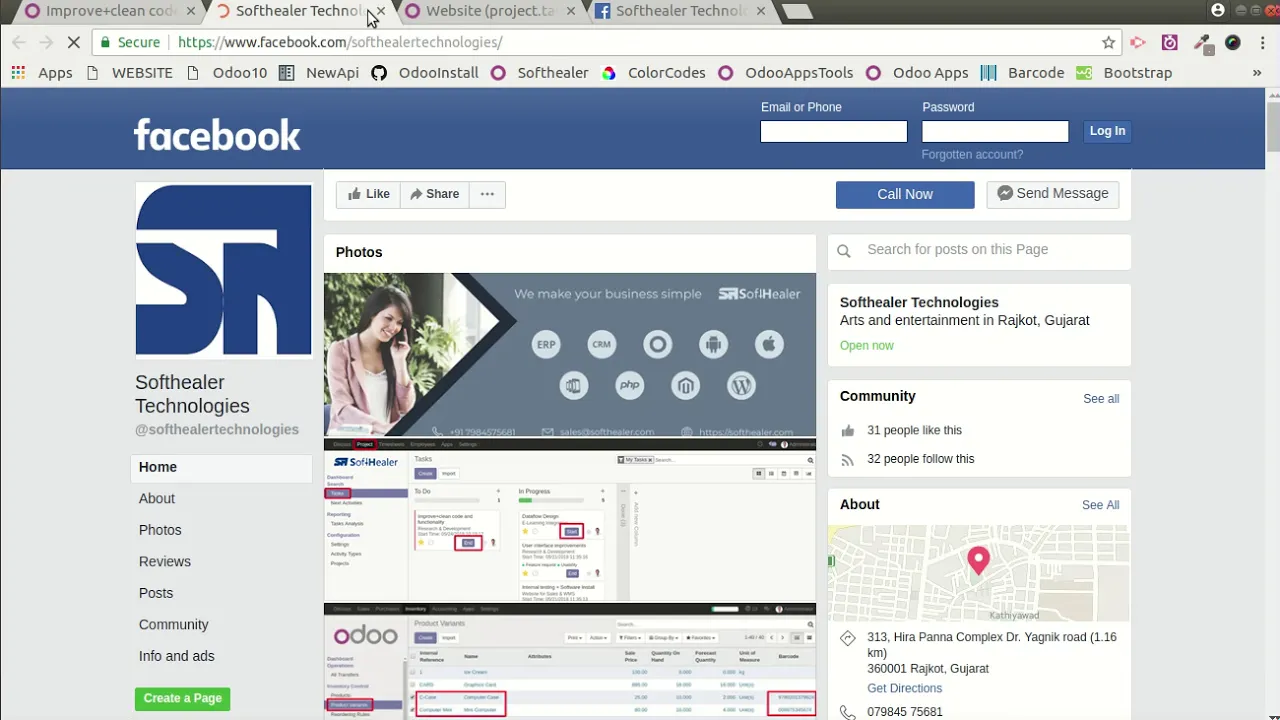Click the Open now status text
The height and width of the screenshot is (720, 1280).
(867, 346)
